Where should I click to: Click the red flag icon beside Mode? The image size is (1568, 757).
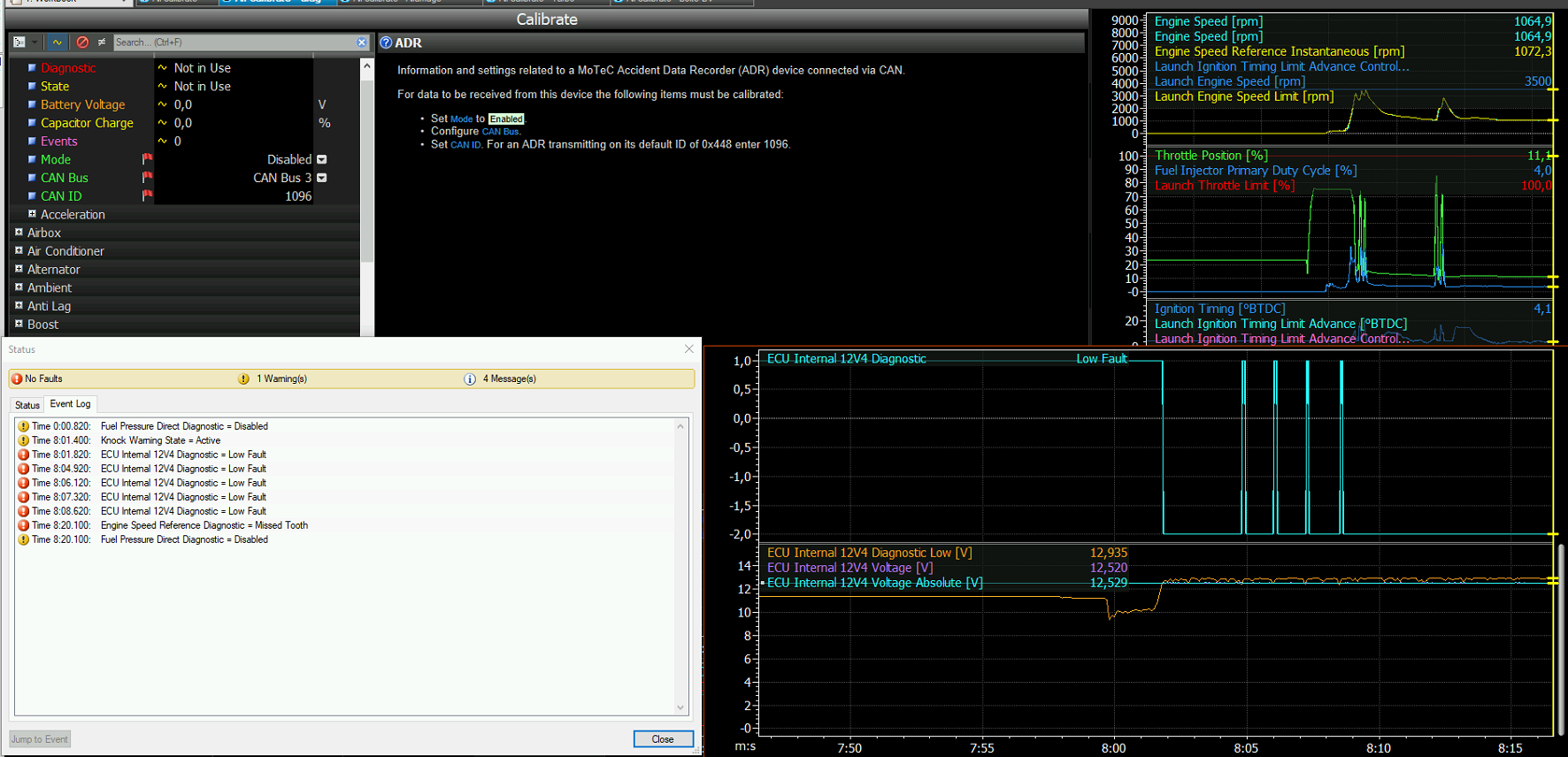coord(148,159)
